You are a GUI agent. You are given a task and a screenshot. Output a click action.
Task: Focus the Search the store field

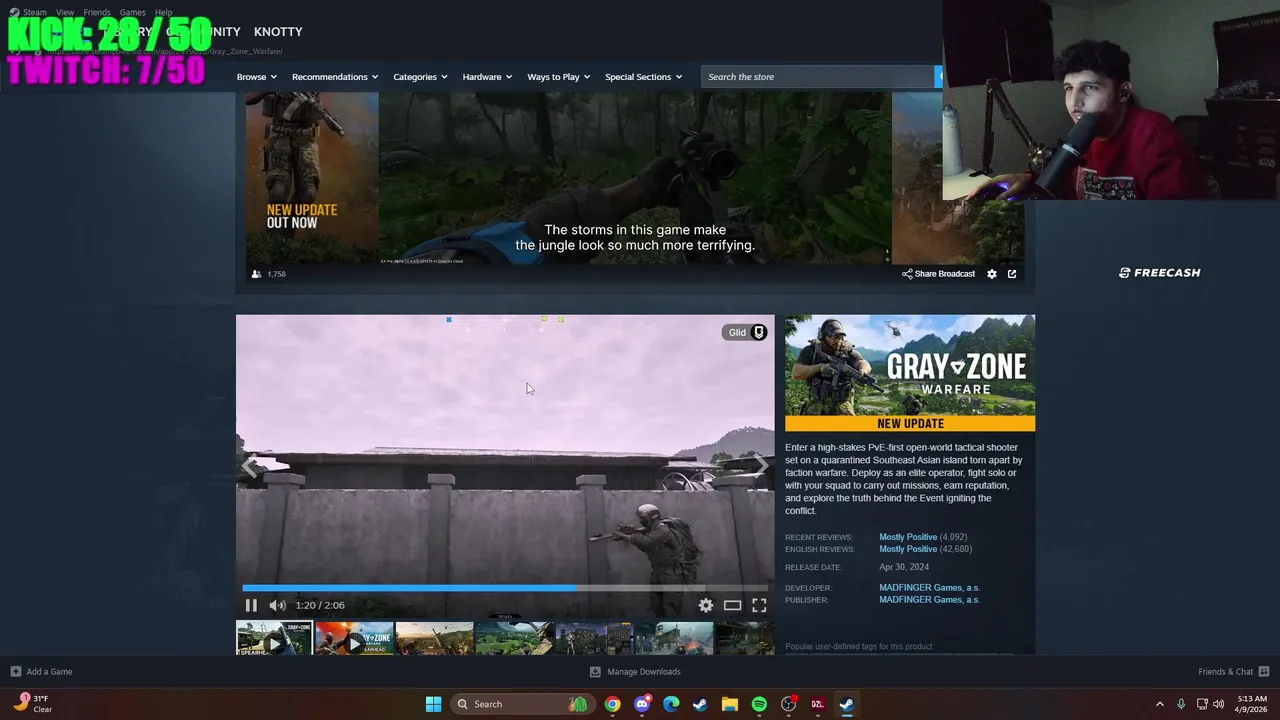pyautogui.click(x=818, y=77)
